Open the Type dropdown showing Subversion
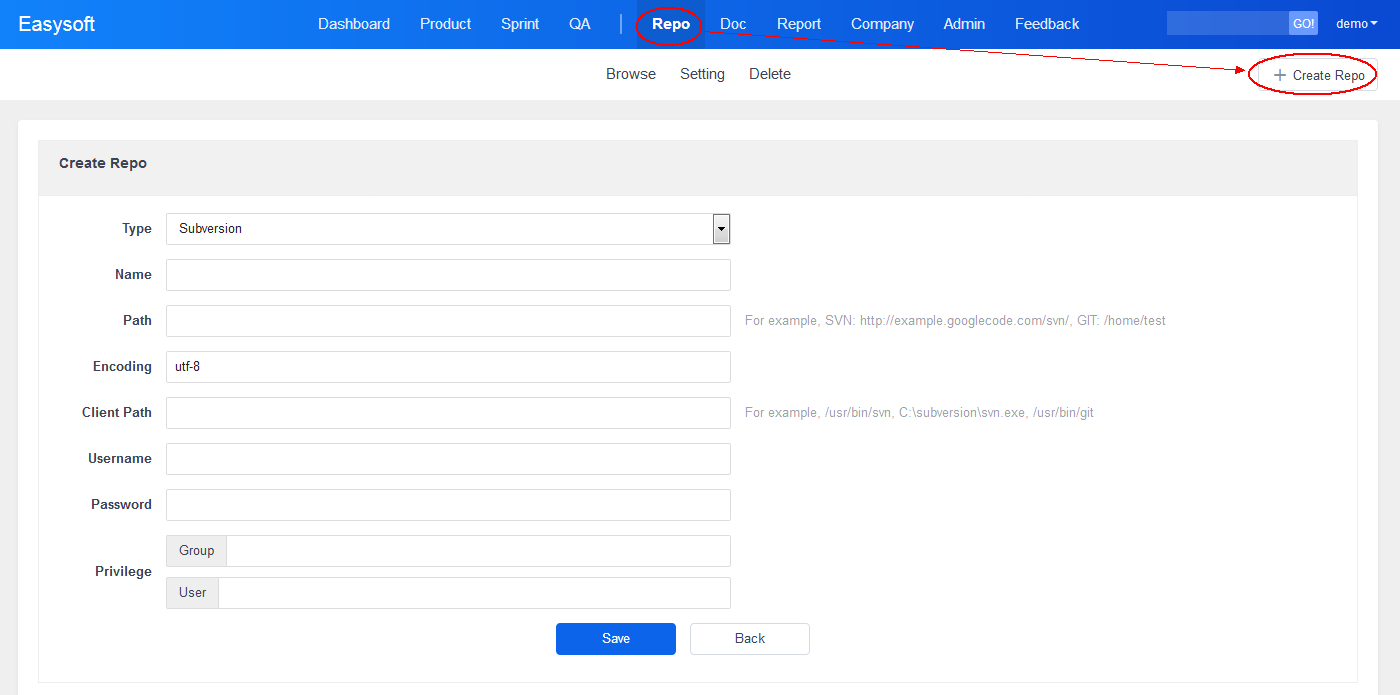Image resolution: width=1400 pixels, height=695 pixels. (x=447, y=229)
